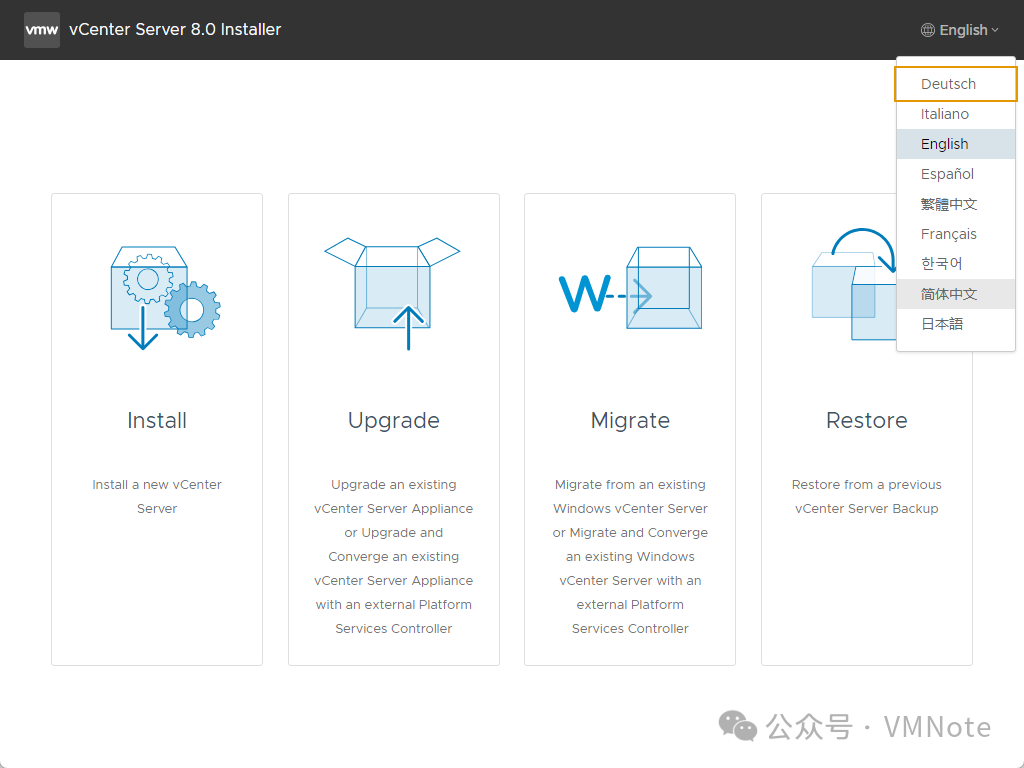This screenshot has width=1024, height=768.
Task: Select Français from language menu
Action: tap(955, 234)
